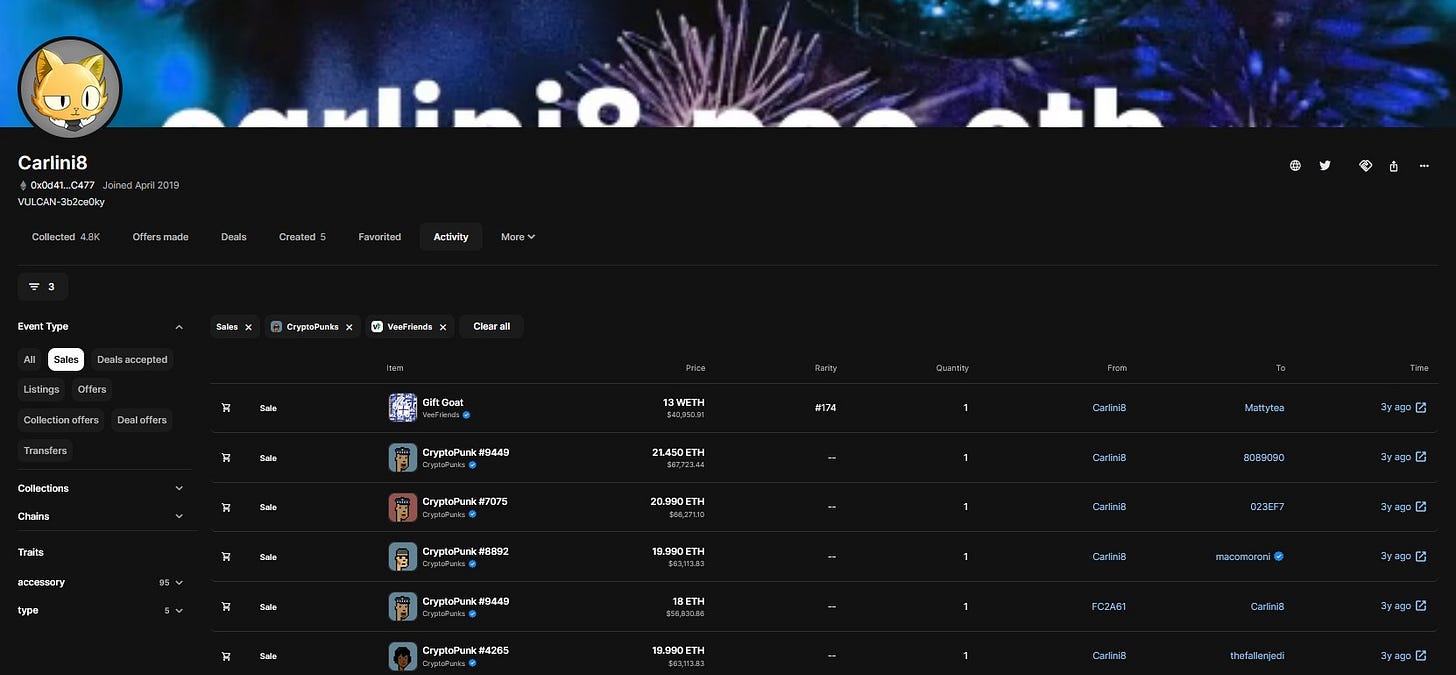Click the VeeFriends verified badge under Gift Goat
The width and height of the screenshot is (1456, 675).
466,414
